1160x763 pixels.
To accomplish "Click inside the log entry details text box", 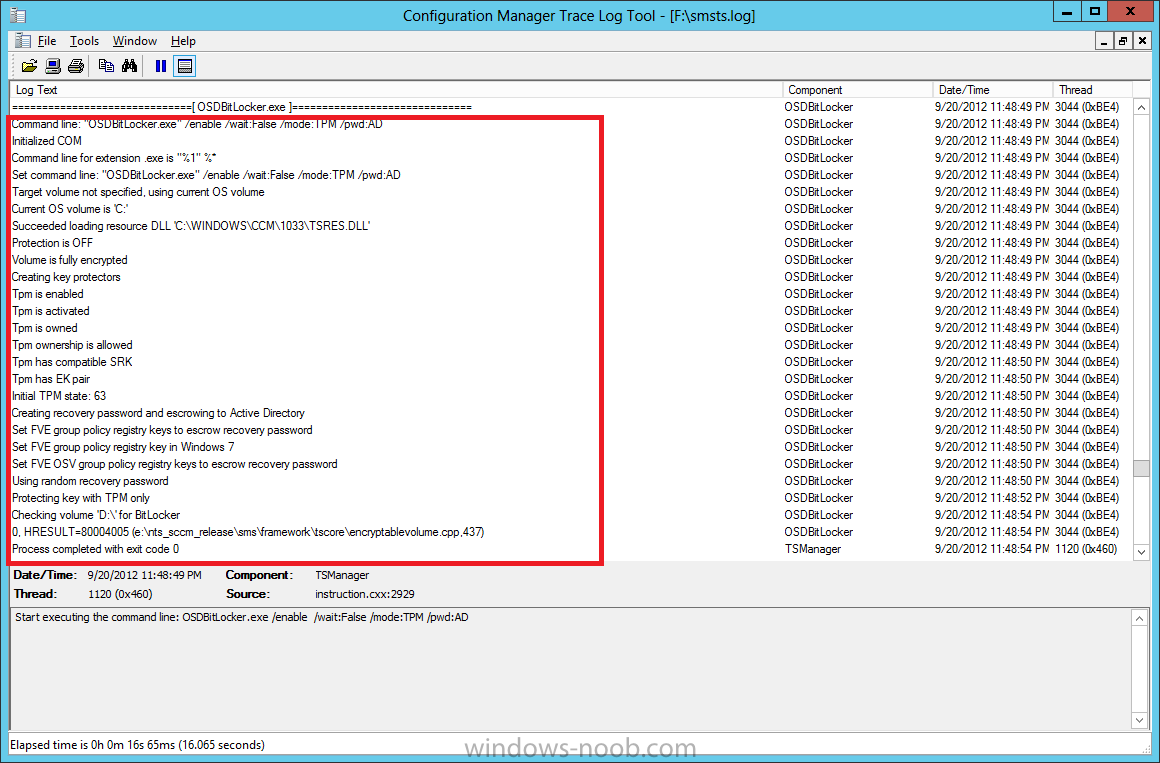I will (570, 669).
